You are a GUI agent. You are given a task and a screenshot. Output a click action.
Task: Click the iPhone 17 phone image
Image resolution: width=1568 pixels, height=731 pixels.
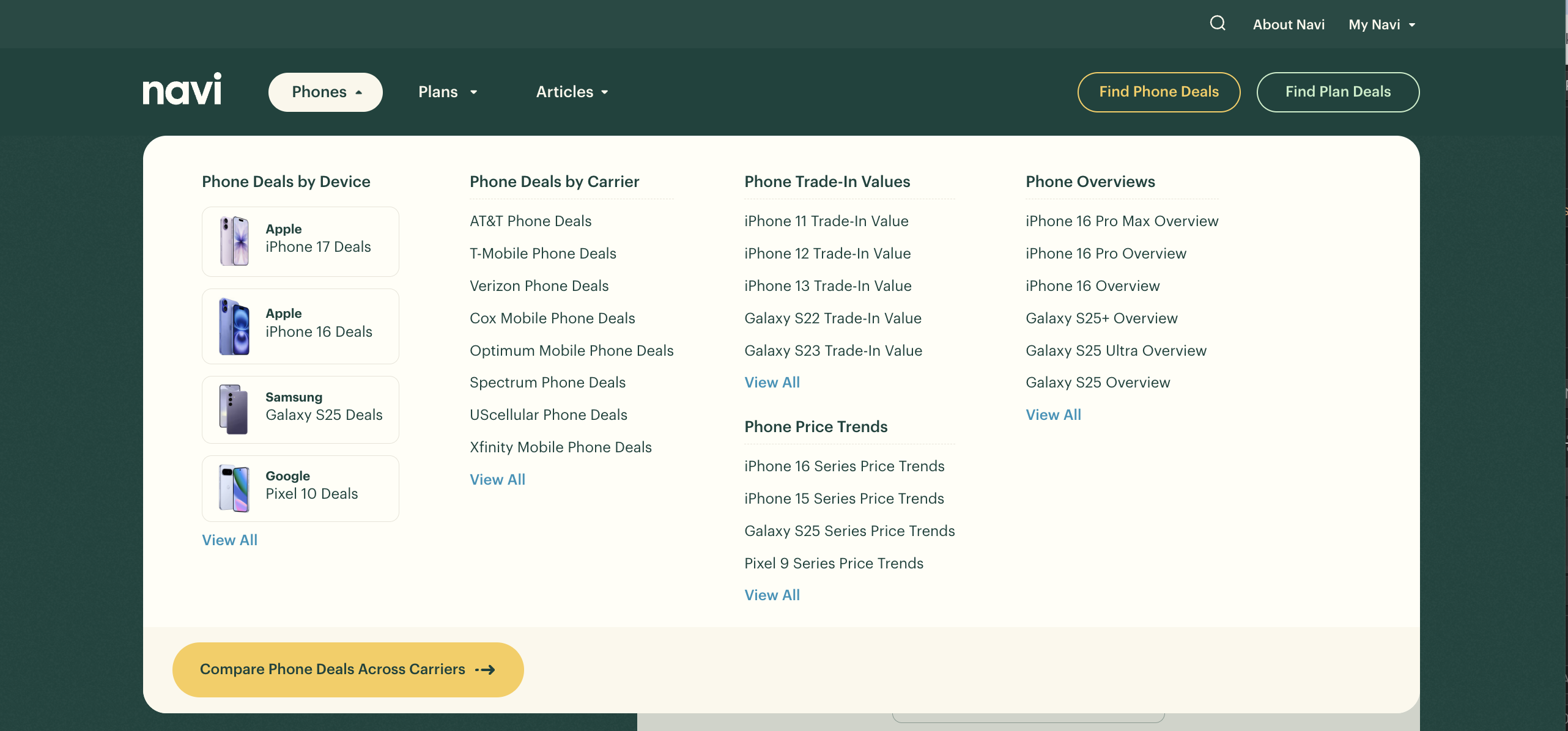[234, 241]
